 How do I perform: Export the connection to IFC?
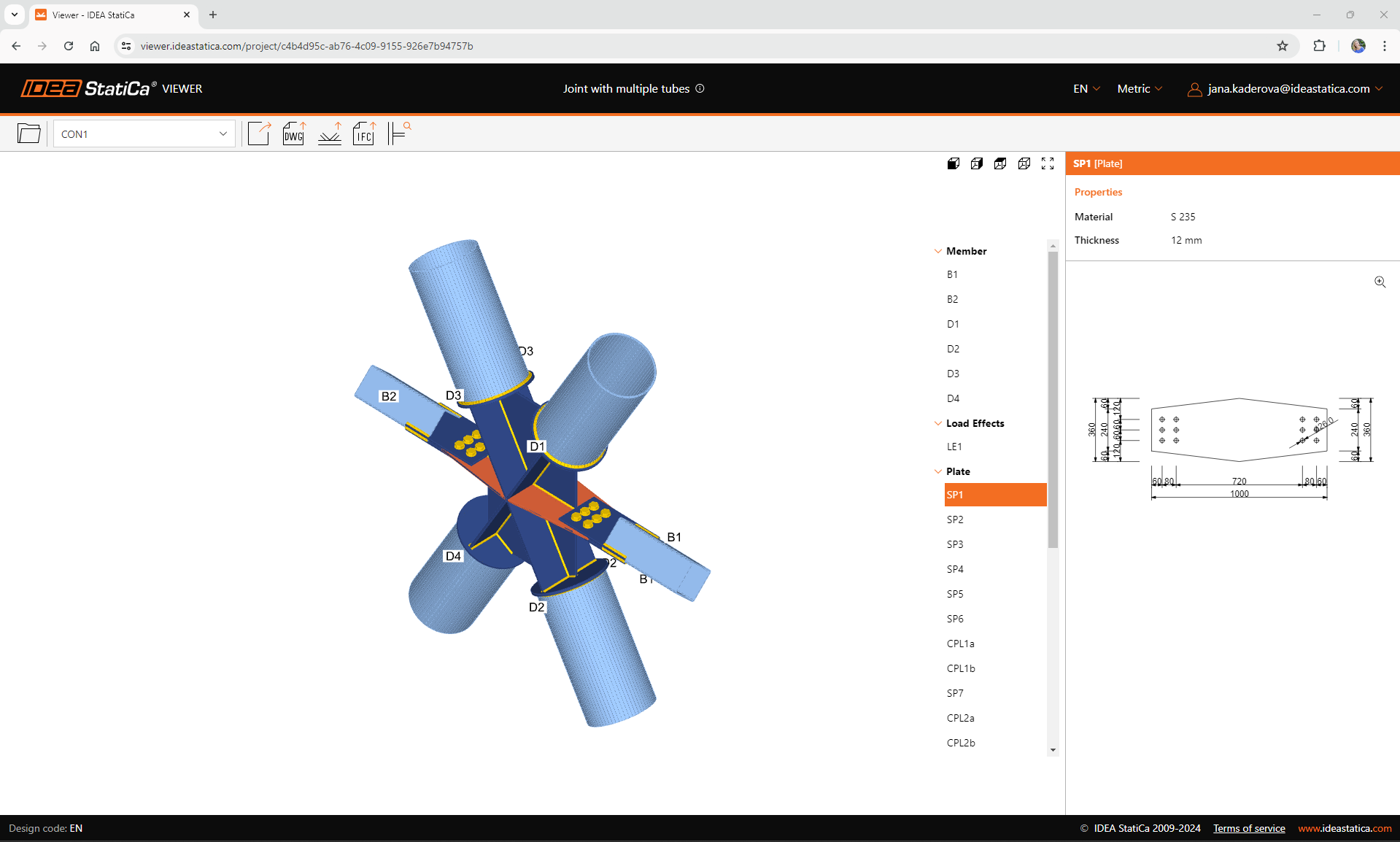363,134
